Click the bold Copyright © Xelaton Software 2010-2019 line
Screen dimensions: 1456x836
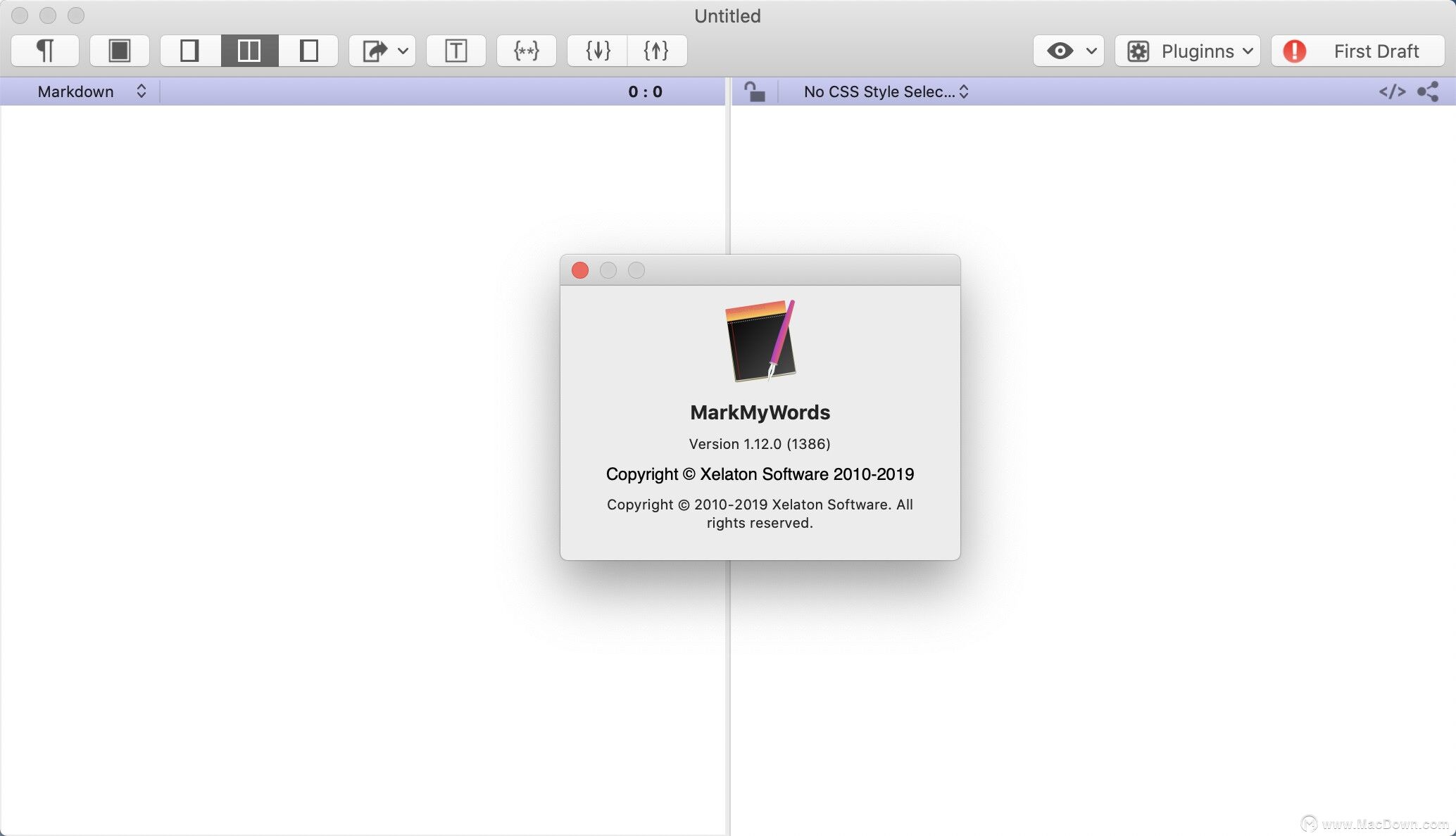(760, 474)
